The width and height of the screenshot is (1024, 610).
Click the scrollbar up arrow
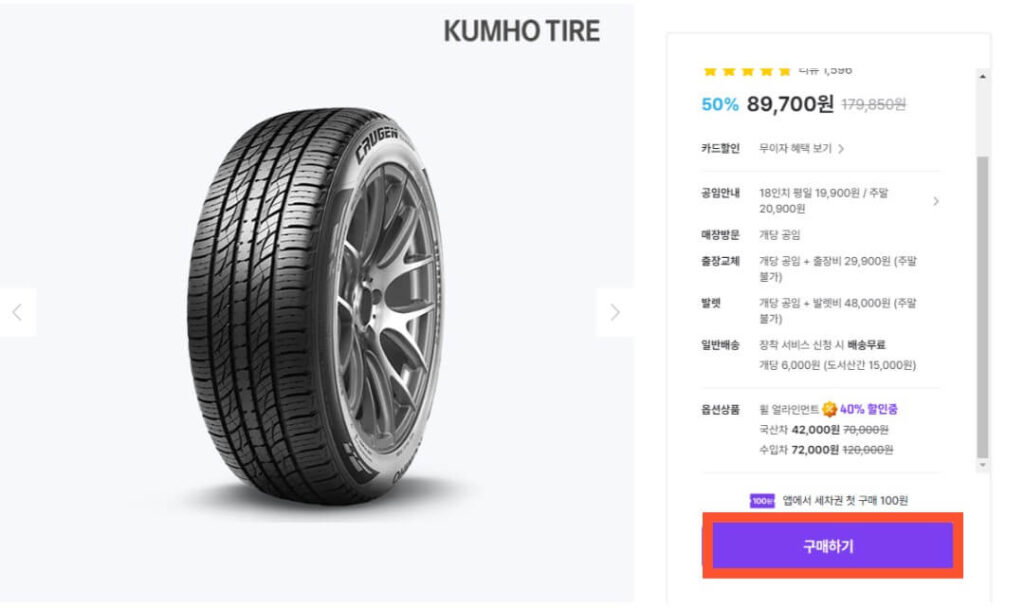pyautogui.click(x=983, y=77)
